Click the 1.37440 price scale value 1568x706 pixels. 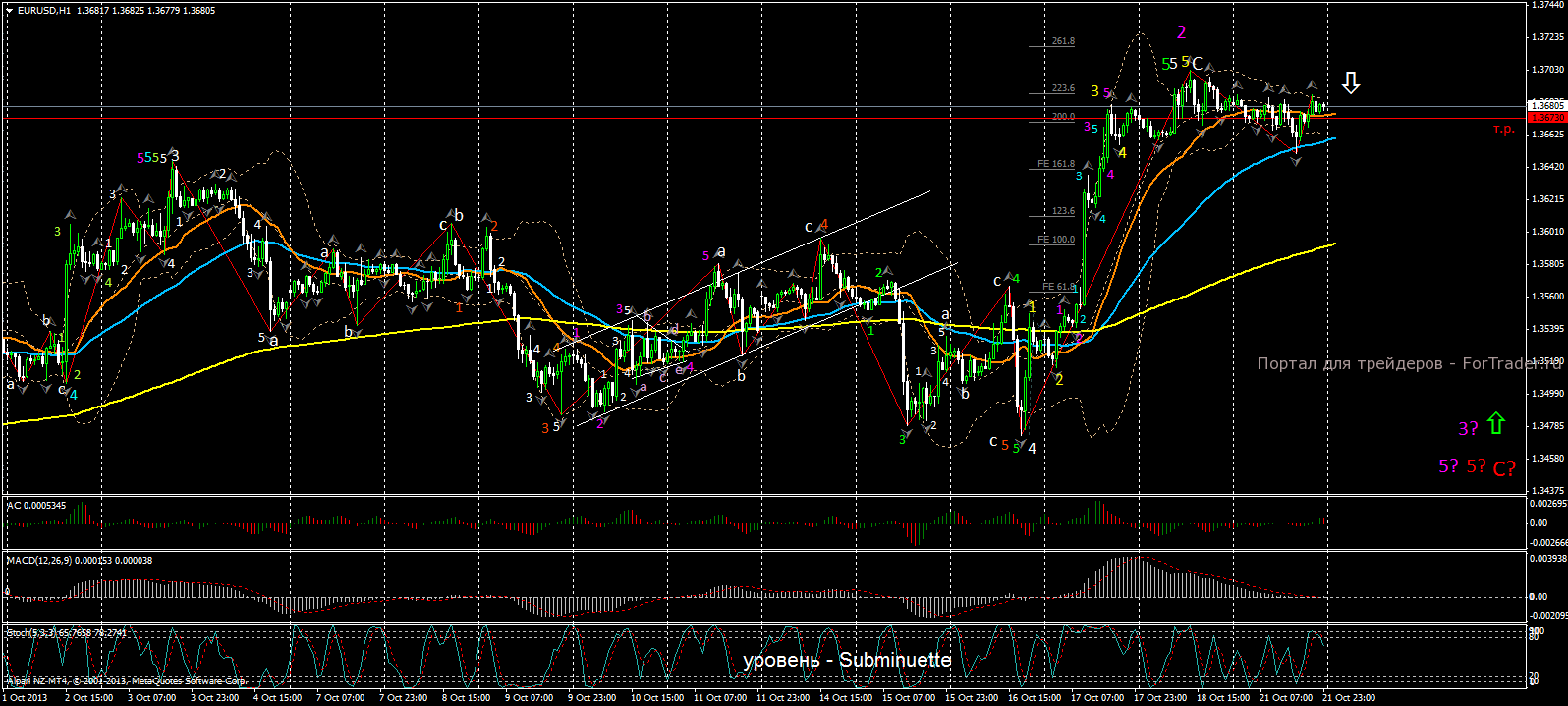point(1547,5)
